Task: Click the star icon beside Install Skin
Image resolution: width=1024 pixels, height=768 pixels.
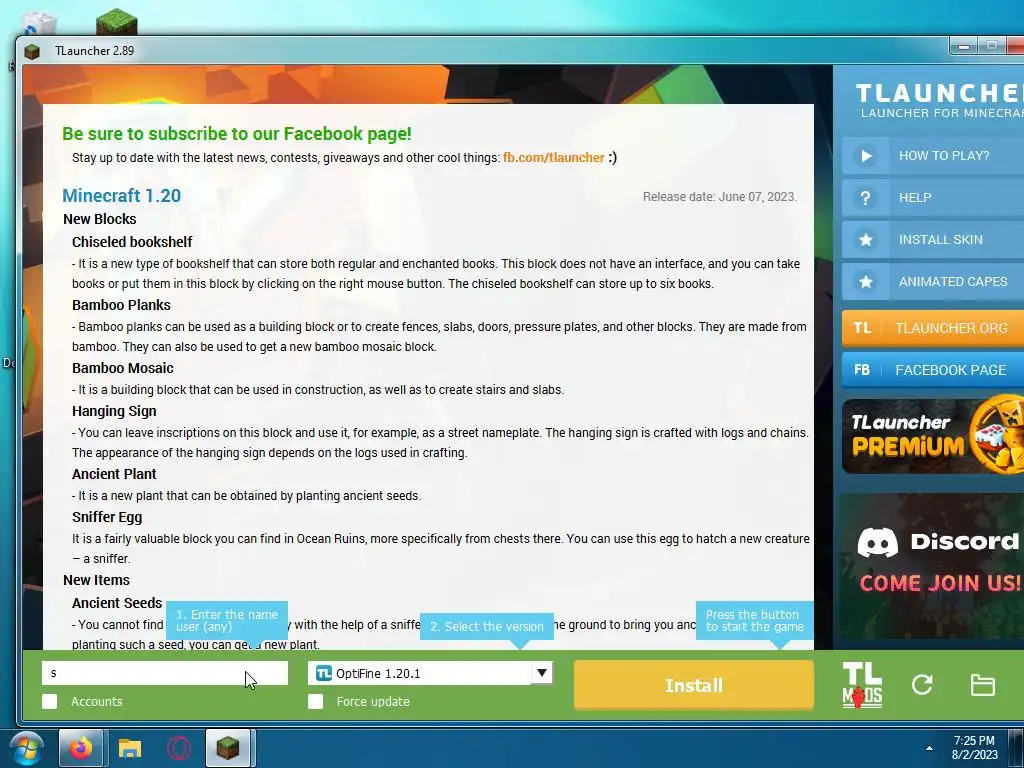Action: (866, 240)
